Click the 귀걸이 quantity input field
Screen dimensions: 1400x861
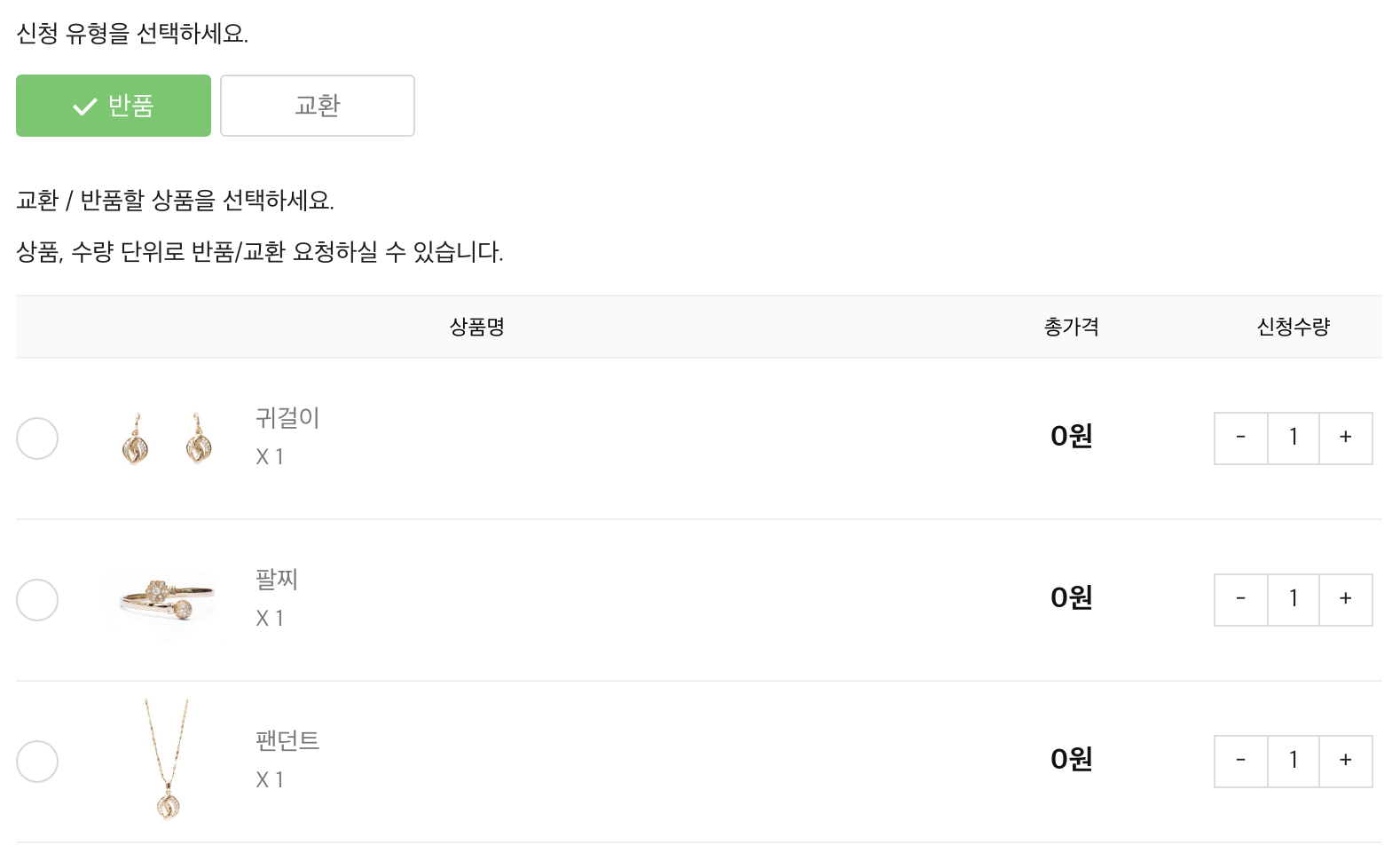[1294, 438]
